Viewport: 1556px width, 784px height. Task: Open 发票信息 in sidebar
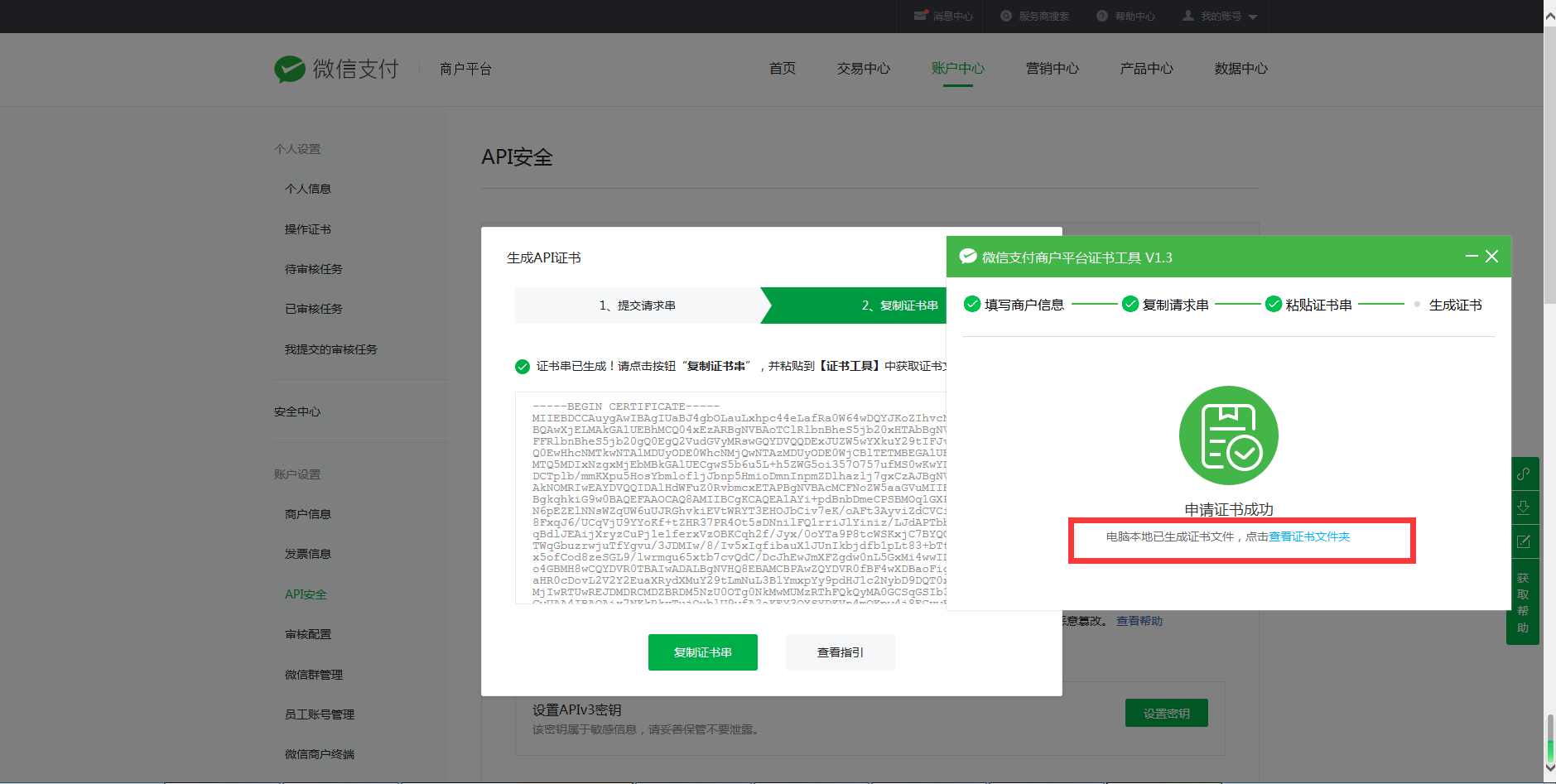pos(308,554)
